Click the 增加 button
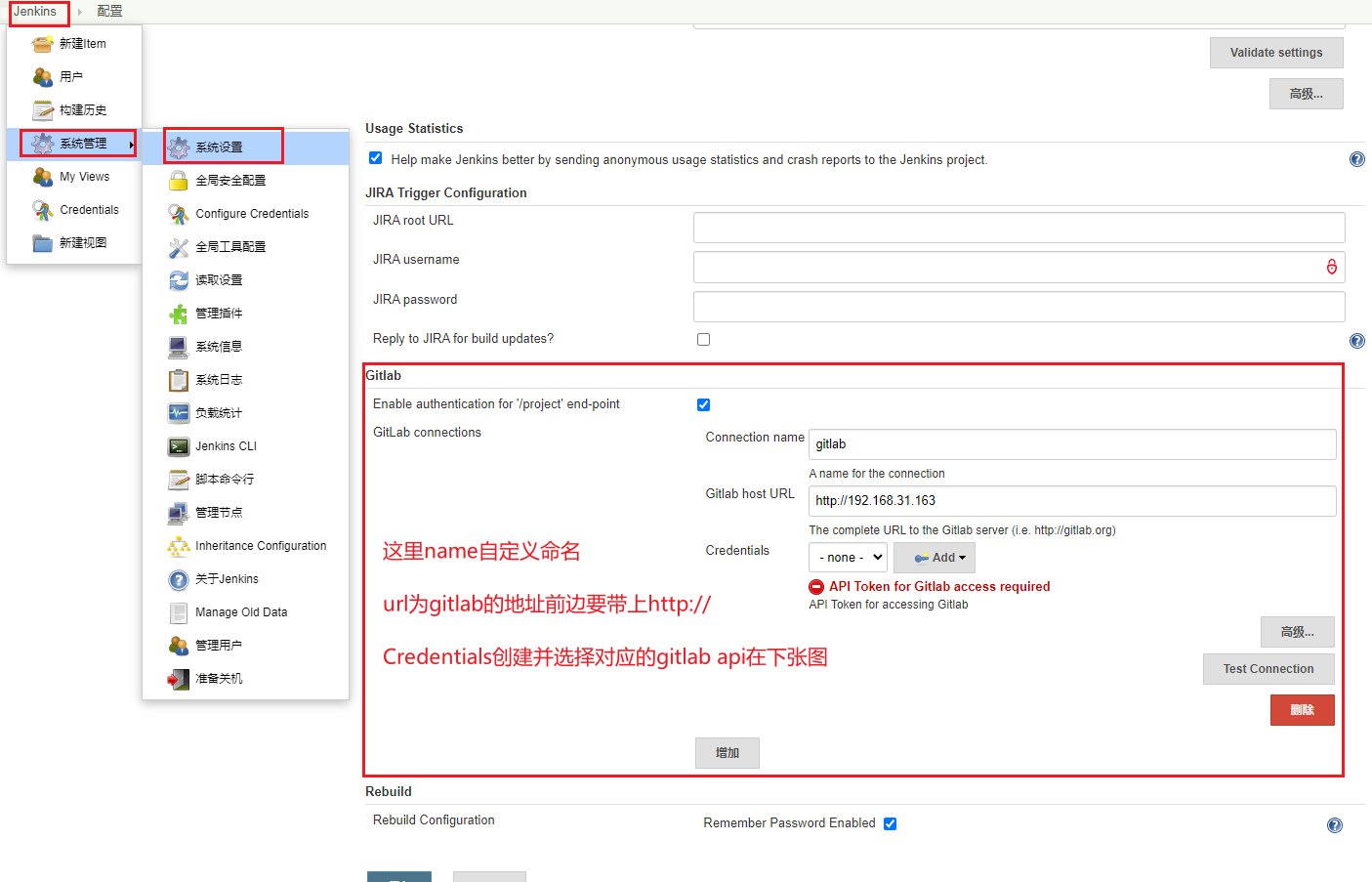Screen dimensions: 1372x882 (x=728, y=753)
